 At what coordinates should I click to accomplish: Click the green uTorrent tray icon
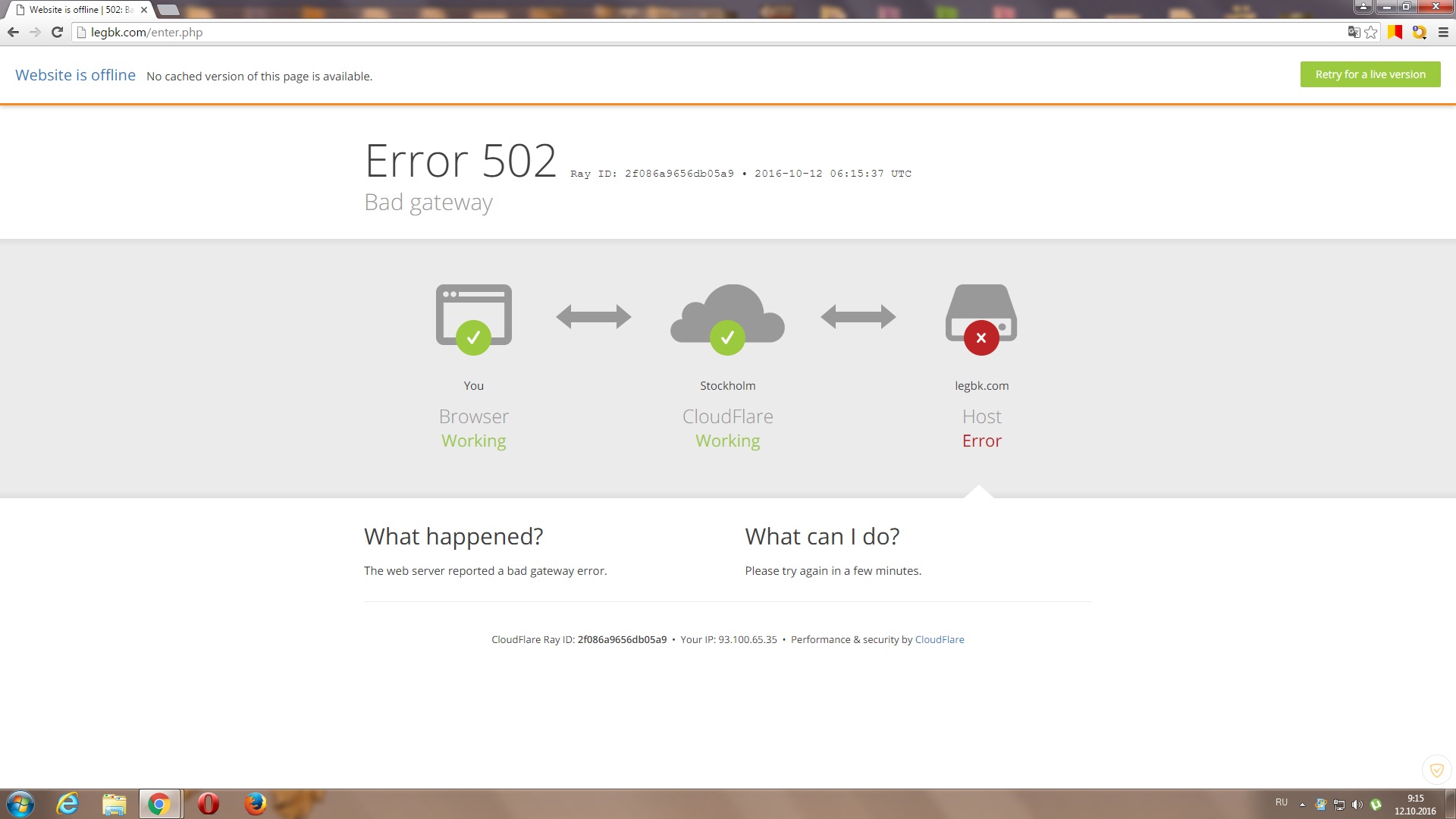pos(1376,805)
